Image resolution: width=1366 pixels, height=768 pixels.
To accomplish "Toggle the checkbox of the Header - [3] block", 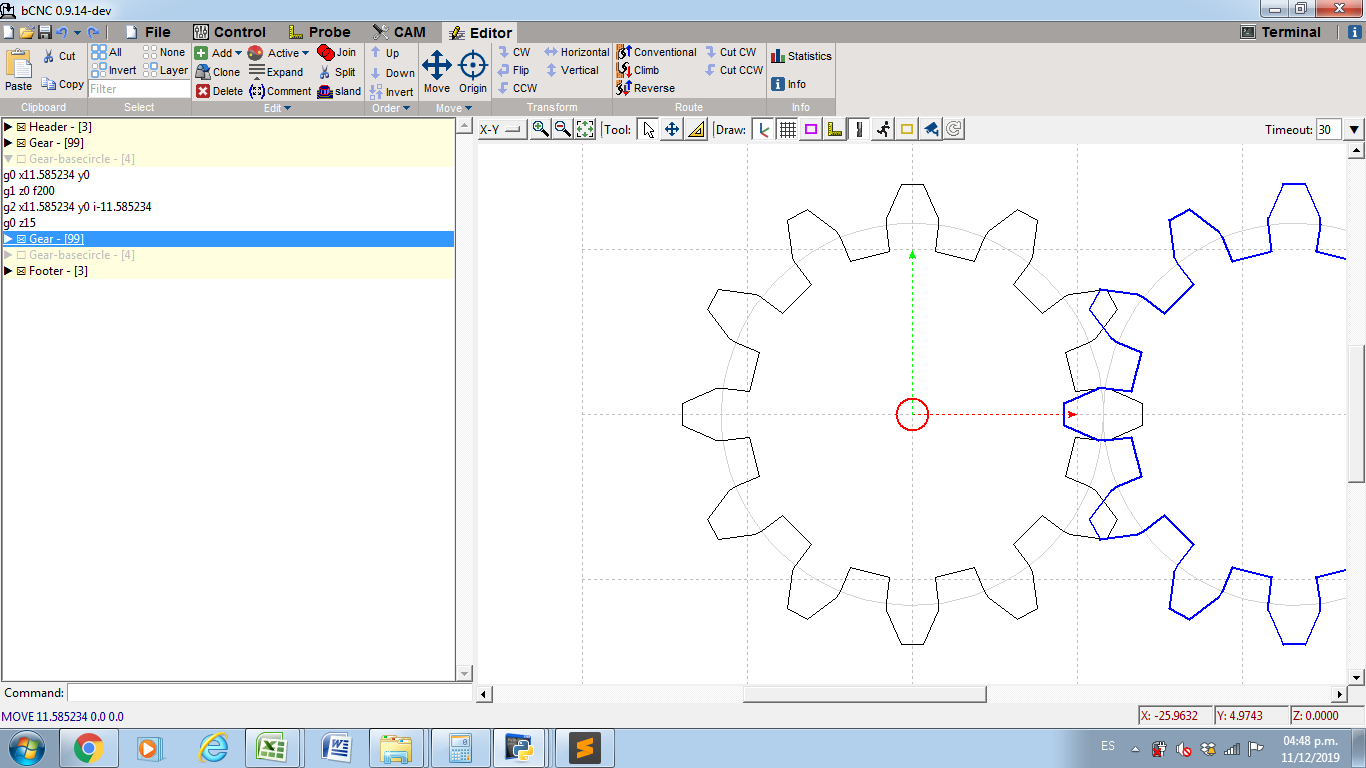I will (21, 127).
